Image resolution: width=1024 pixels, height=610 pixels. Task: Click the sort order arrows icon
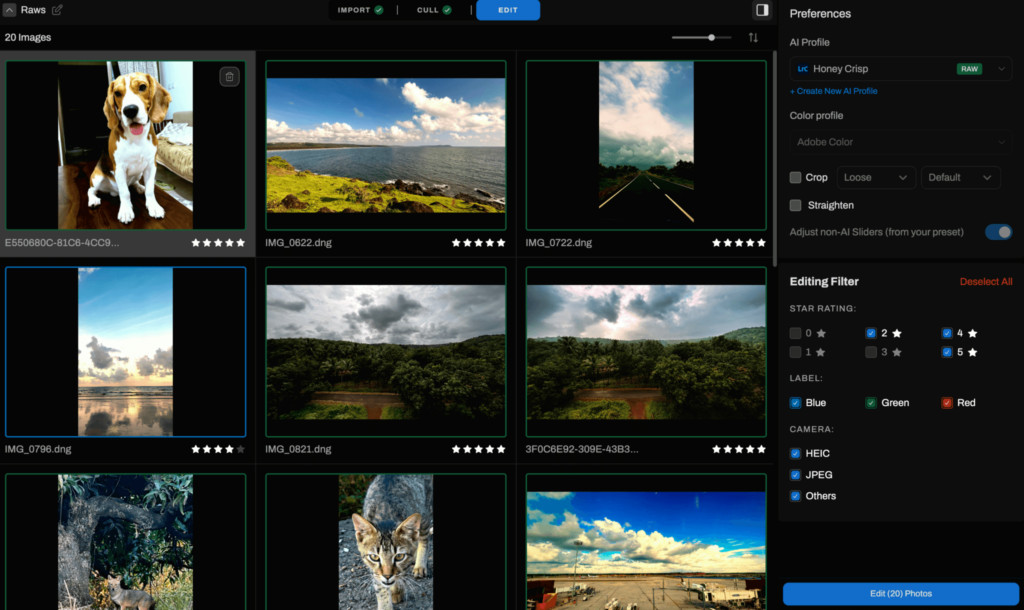click(x=753, y=37)
